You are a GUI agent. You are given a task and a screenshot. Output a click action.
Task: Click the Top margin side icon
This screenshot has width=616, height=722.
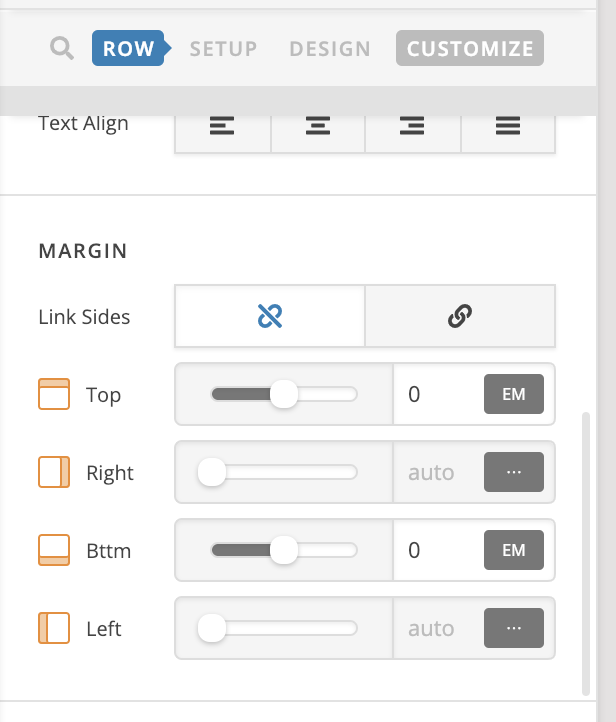pyautogui.click(x=54, y=394)
